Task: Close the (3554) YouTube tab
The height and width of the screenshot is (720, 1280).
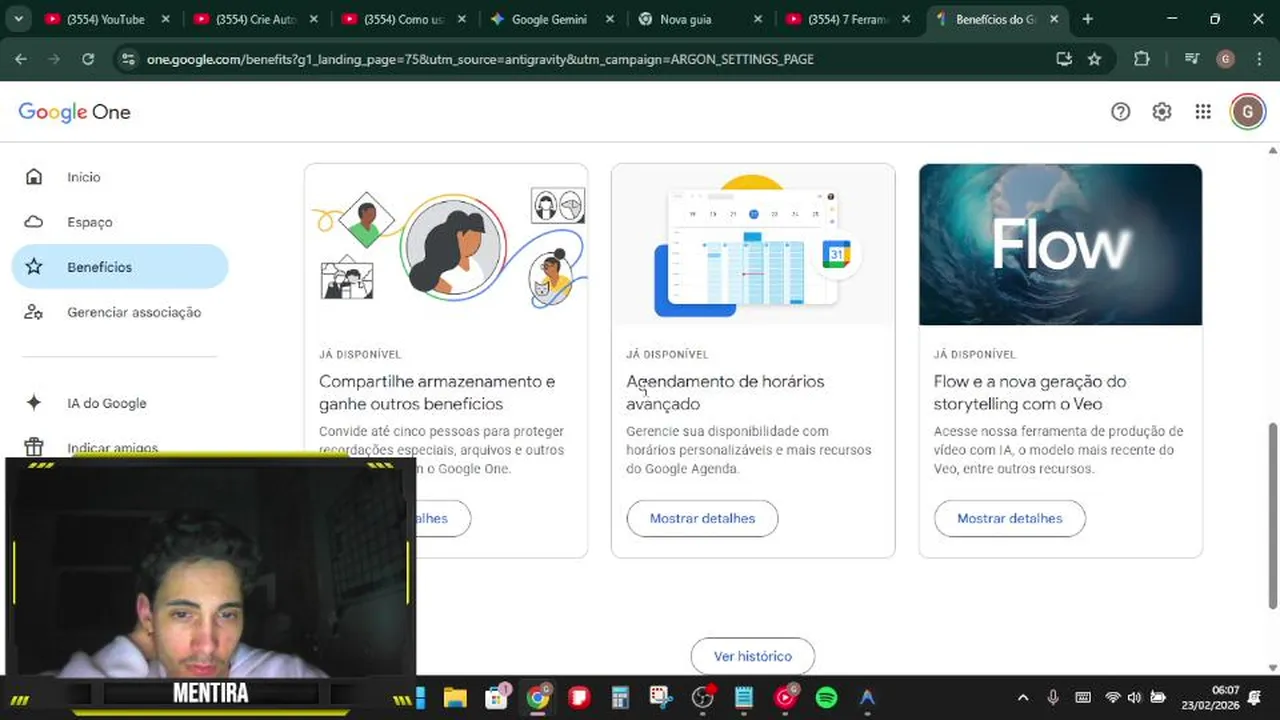Action: pos(166,19)
